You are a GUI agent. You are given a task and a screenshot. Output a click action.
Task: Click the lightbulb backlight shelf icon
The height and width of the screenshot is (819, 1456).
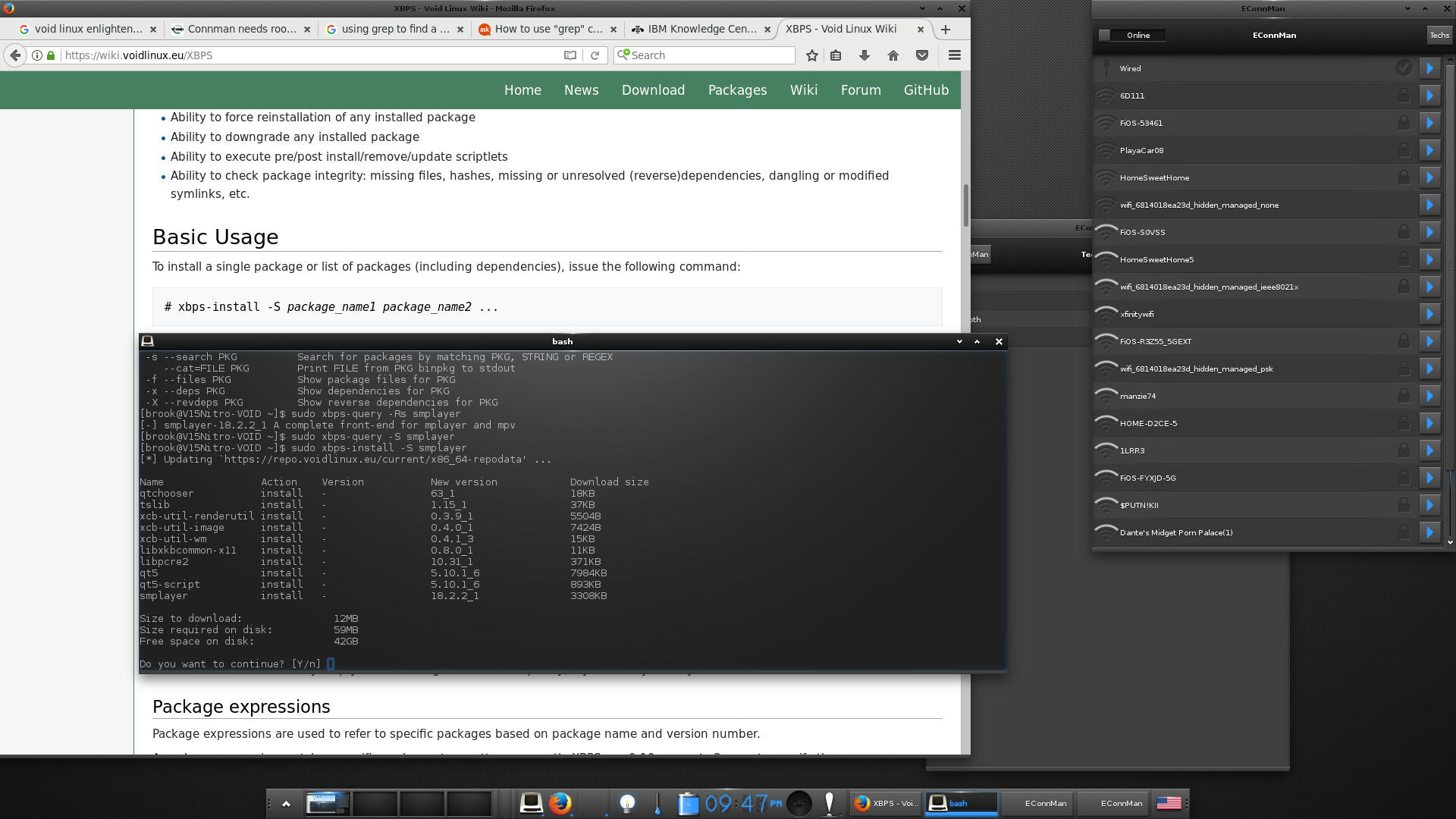tap(627, 803)
